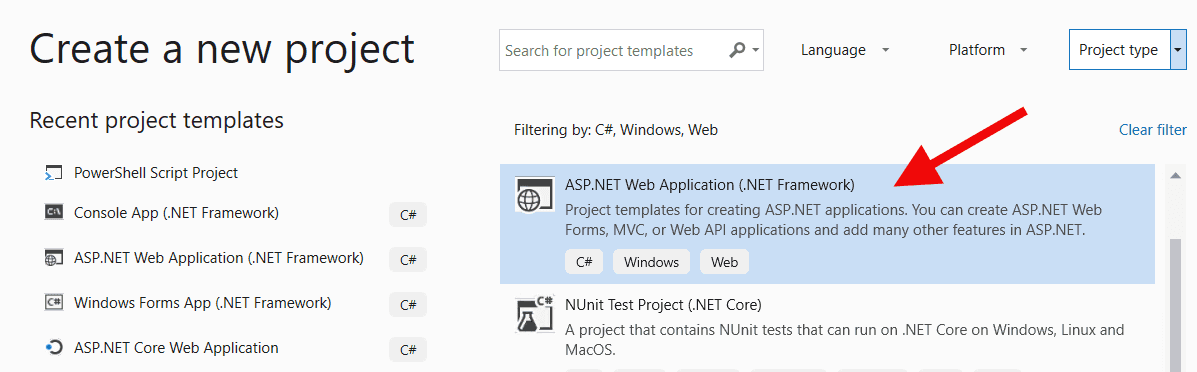Viewport: 1197px width, 372px height.
Task: Click the Windows tag under ASP.NET Web Application
Action: 651,262
